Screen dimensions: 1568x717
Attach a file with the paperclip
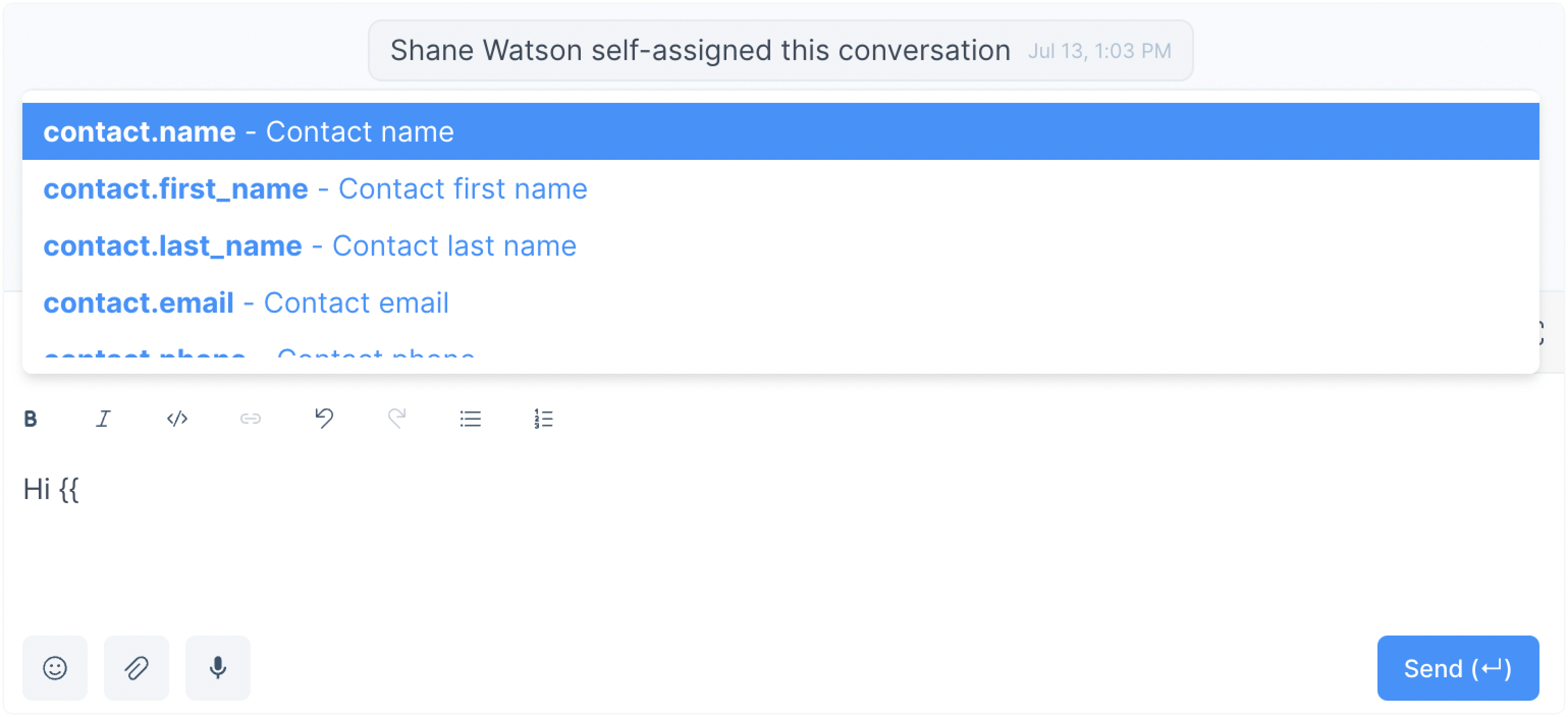[x=137, y=668]
